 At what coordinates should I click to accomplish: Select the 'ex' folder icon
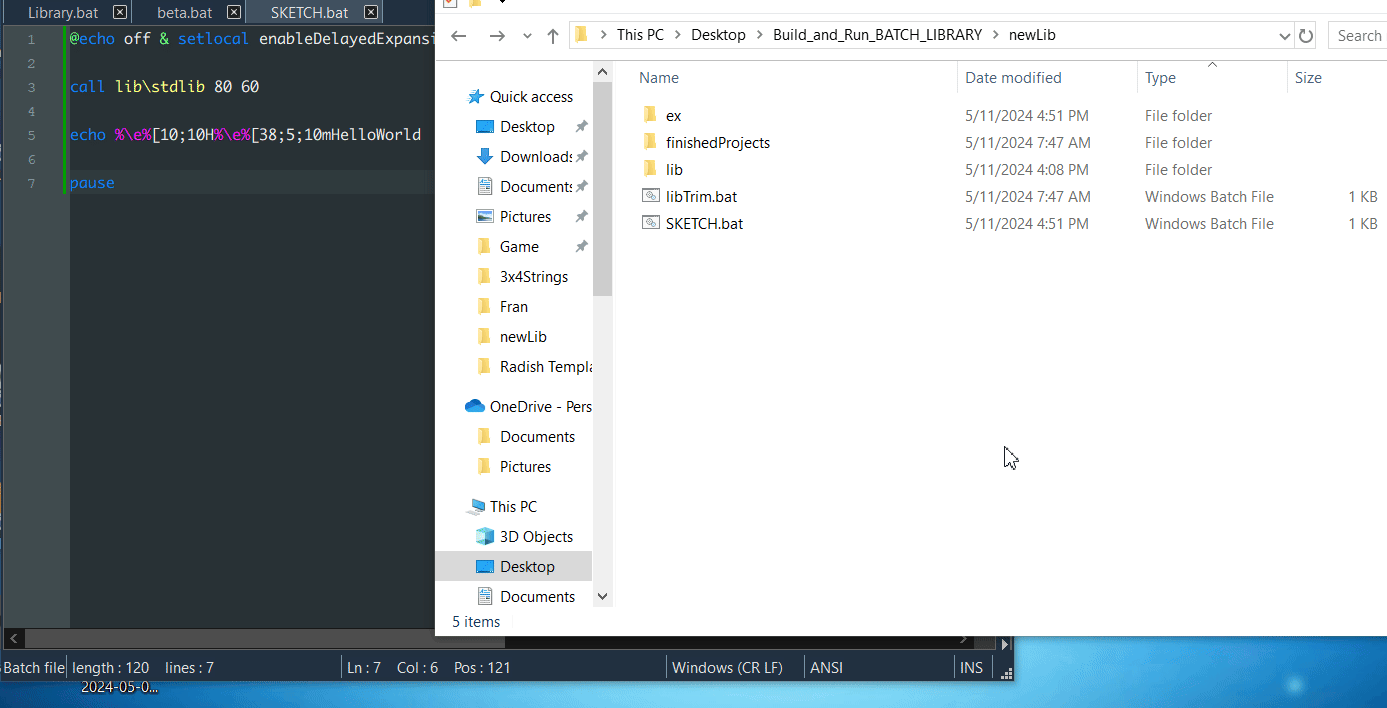click(650, 115)
